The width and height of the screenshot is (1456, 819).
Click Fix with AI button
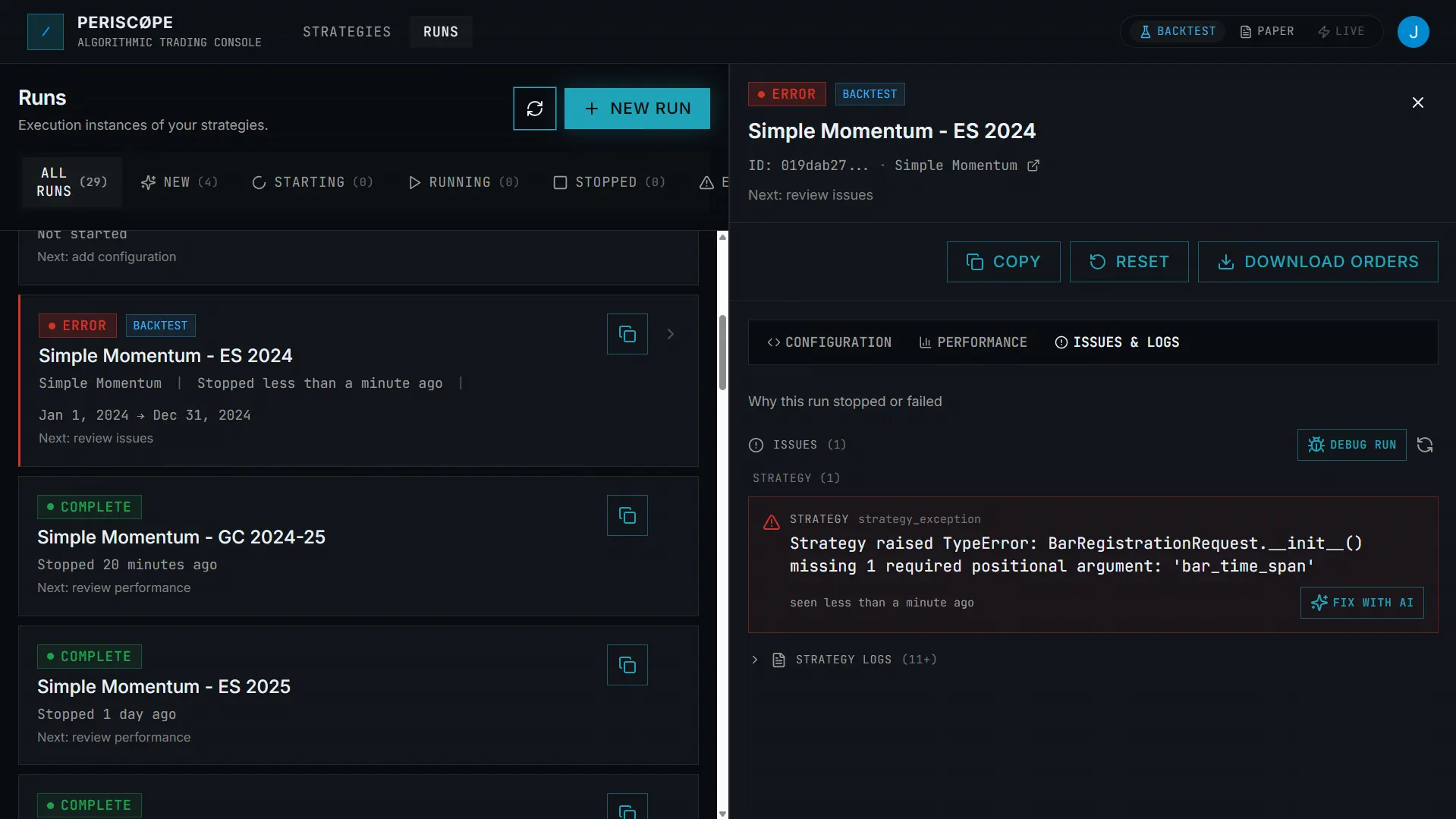pos(1362,603)
